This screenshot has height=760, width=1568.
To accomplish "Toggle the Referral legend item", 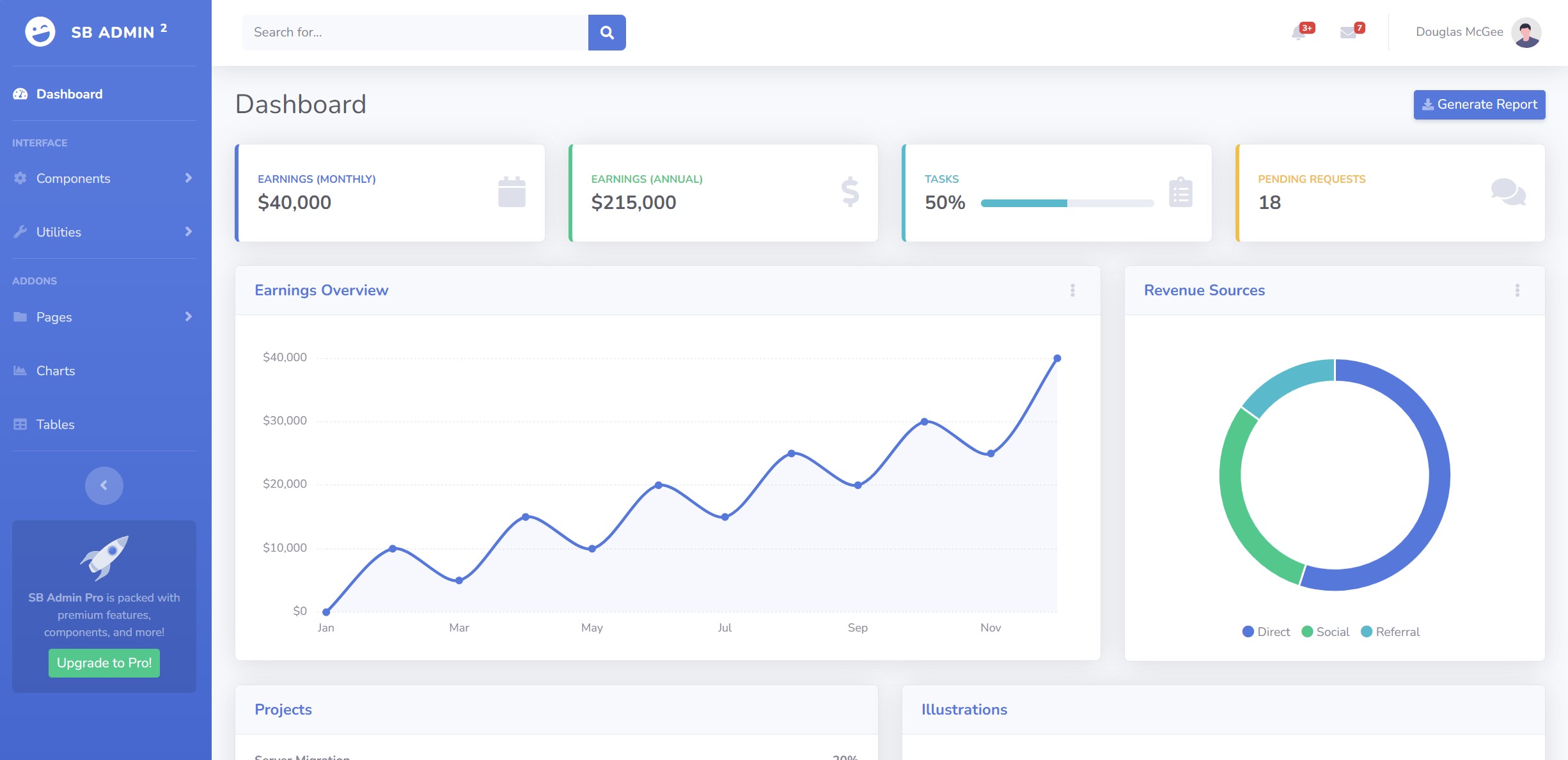I will (1390, 632).
